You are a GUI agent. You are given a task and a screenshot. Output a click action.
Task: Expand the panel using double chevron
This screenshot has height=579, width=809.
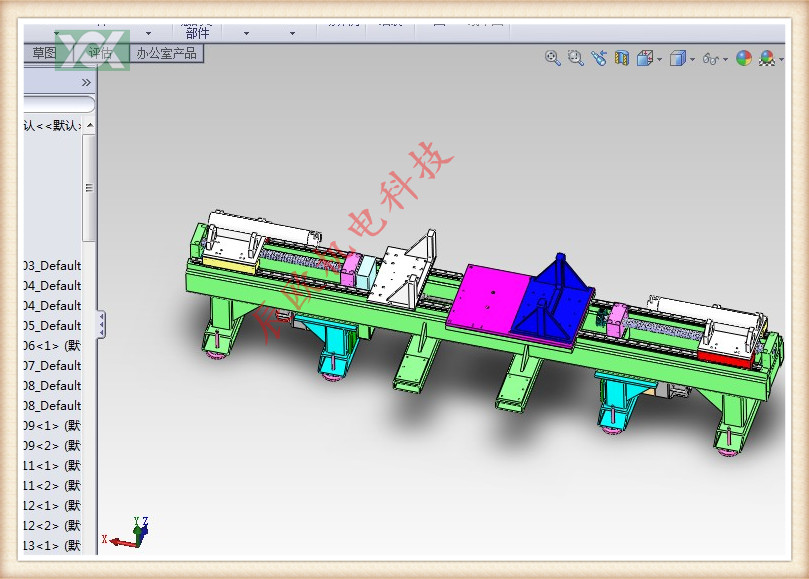click(x=86, y=83)
